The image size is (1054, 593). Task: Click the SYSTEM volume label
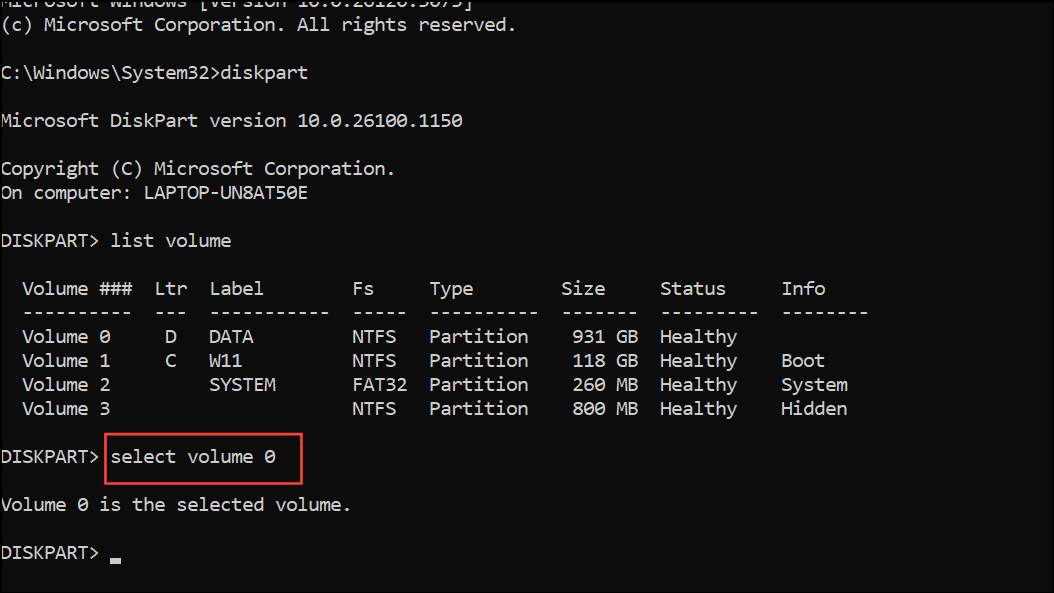coord(242,385)
